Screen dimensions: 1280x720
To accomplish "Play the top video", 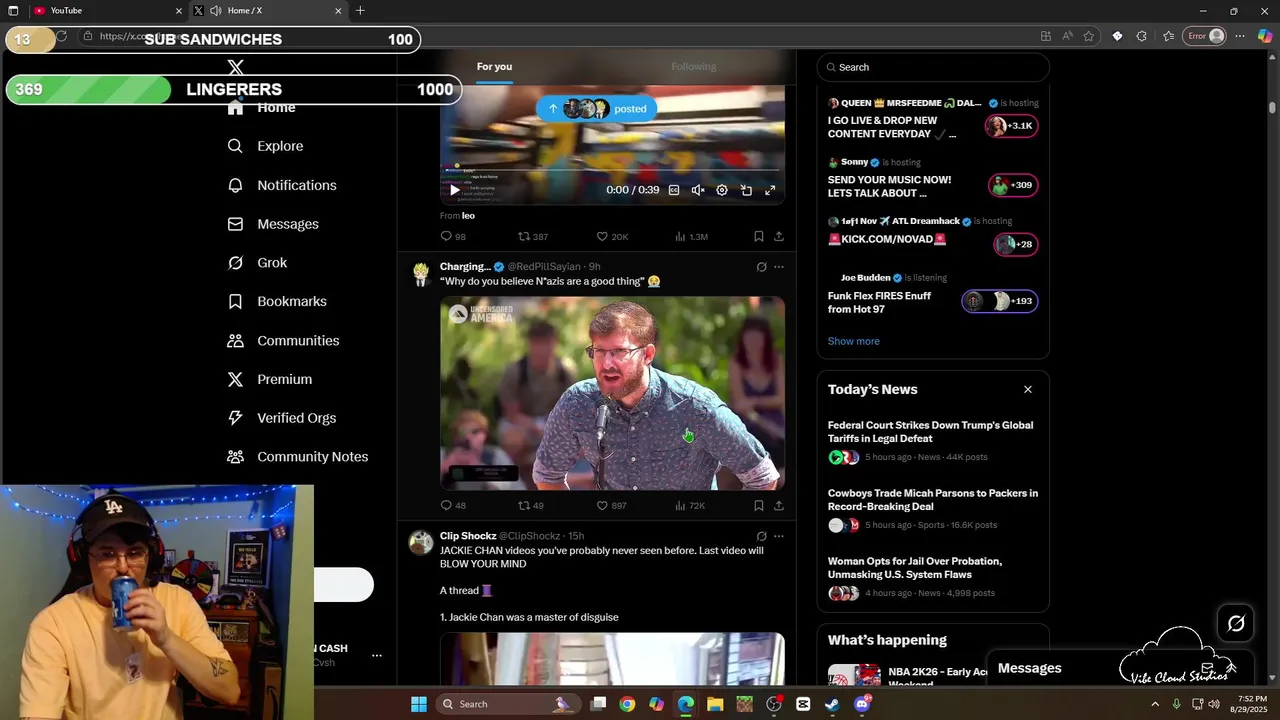I will pos(455,190).
